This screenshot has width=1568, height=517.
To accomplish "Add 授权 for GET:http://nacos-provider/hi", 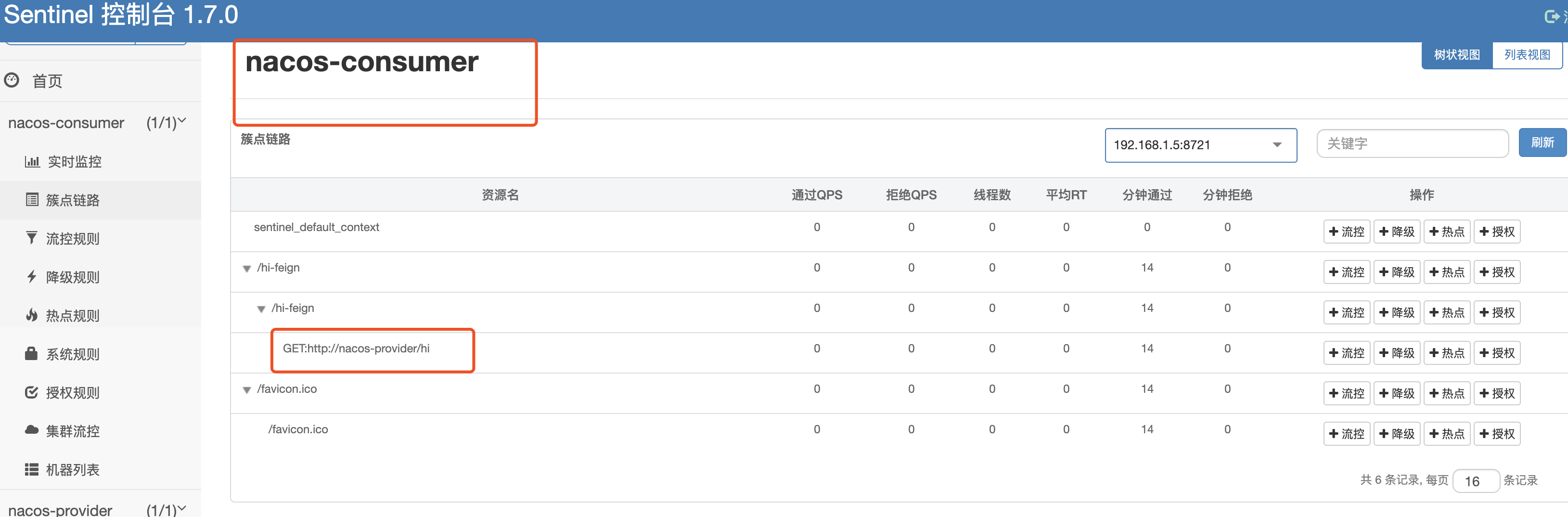I will point(1497,352).
